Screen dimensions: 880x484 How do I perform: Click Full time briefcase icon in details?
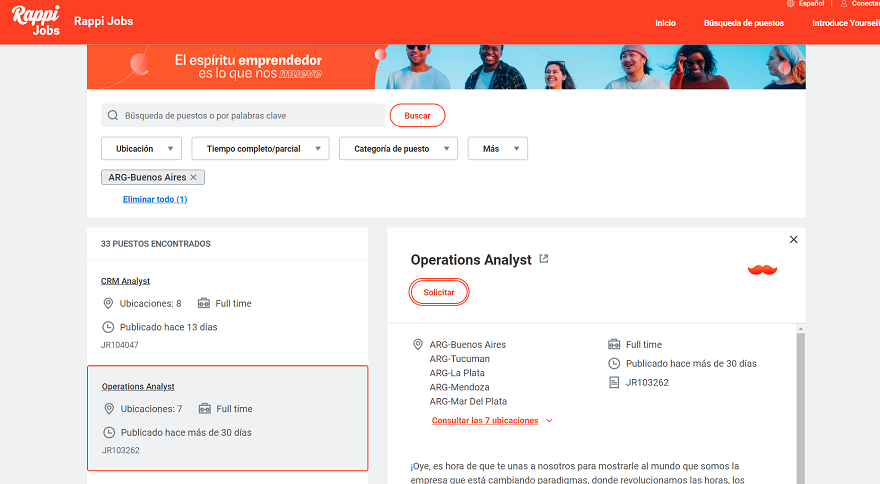click(615, 344)
